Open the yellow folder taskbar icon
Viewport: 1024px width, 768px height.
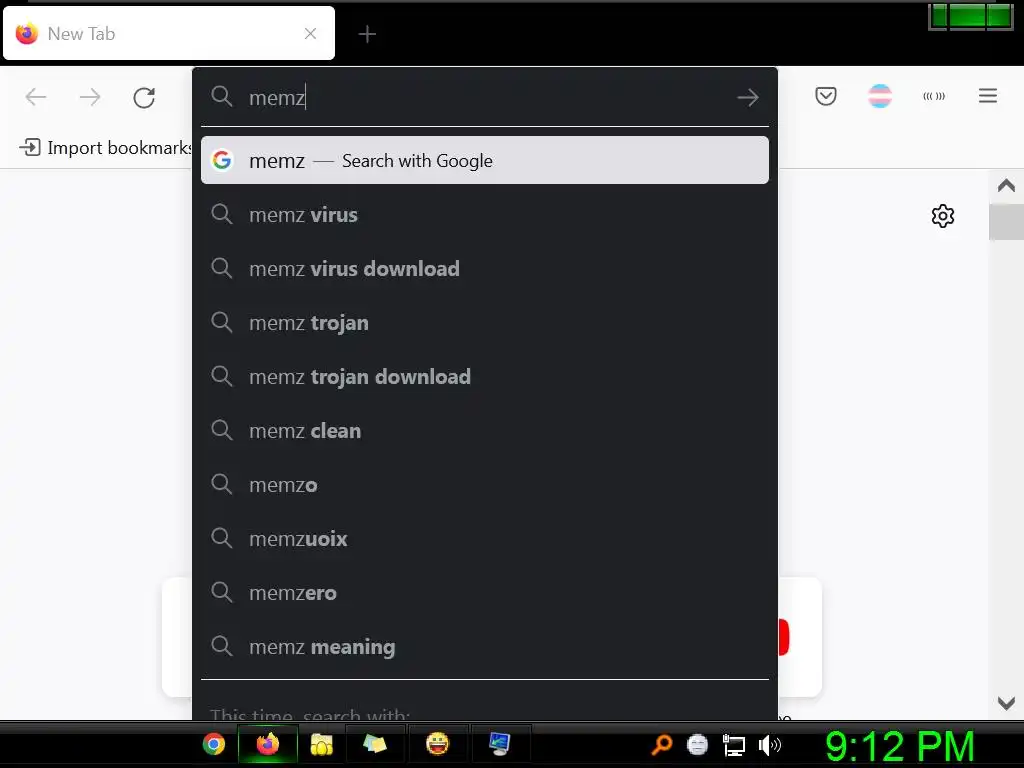321,744
